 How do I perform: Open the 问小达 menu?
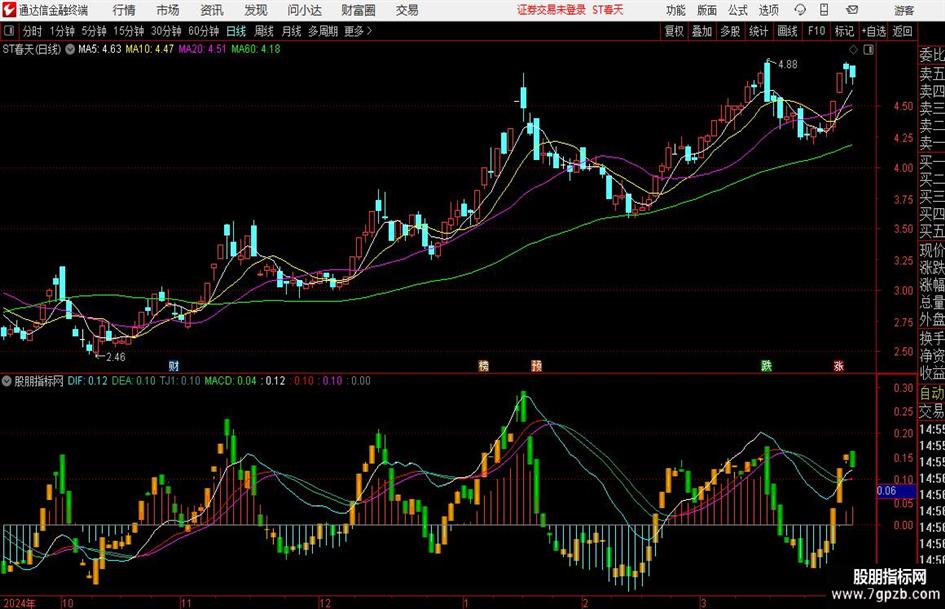[x=304, y=10]
